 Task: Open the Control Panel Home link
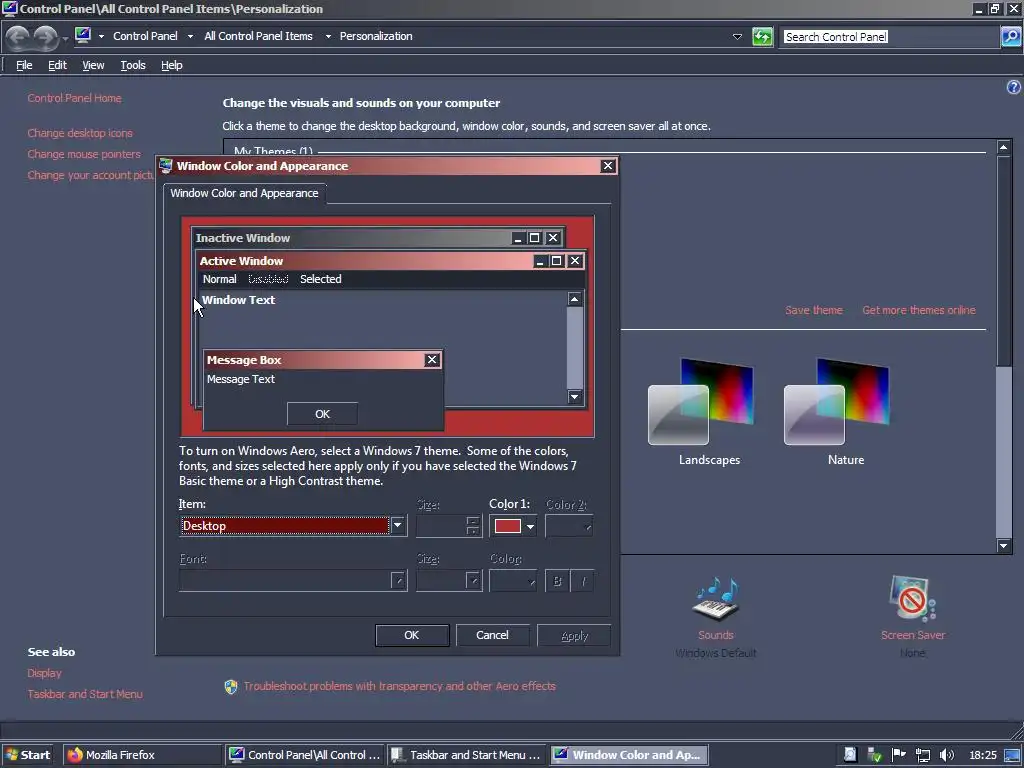pyautogui.click(x=74, y=99)
